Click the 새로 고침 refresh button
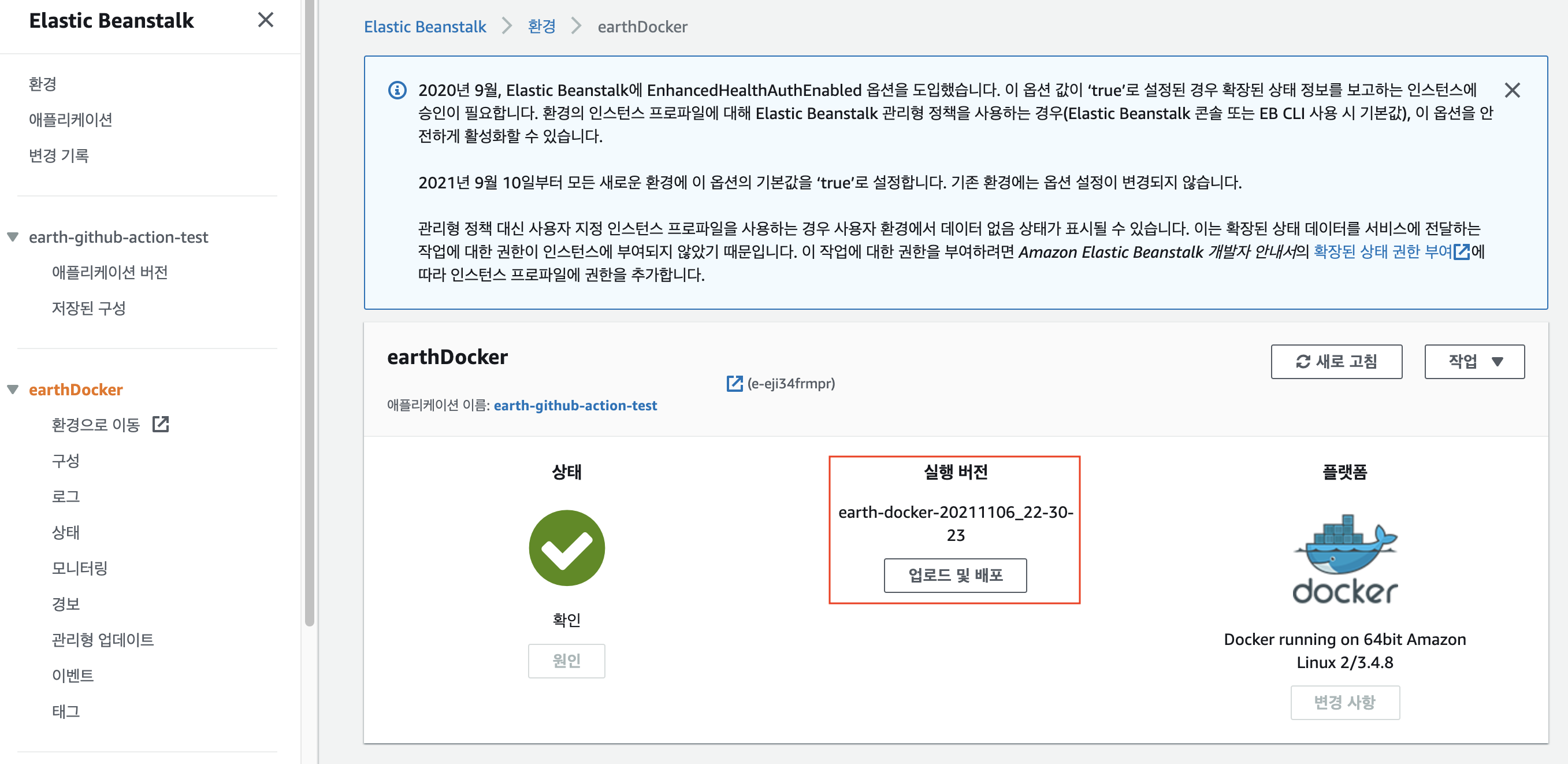This screenshot has width=1568, height=764. (x=1336, y=362)
